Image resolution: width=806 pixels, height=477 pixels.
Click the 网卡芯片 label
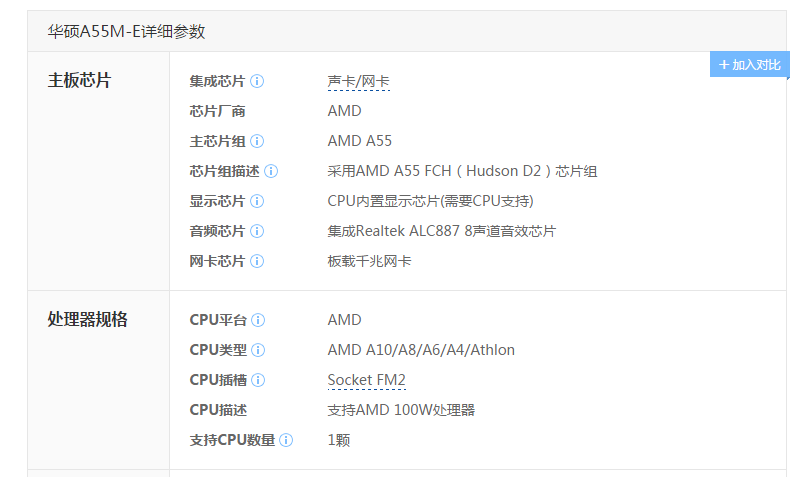(217, 261)
